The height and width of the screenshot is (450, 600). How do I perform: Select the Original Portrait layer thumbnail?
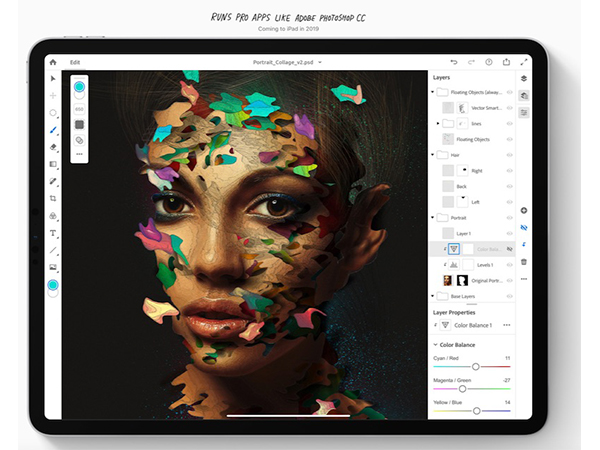pyautogui.click(x=448, y=280)
